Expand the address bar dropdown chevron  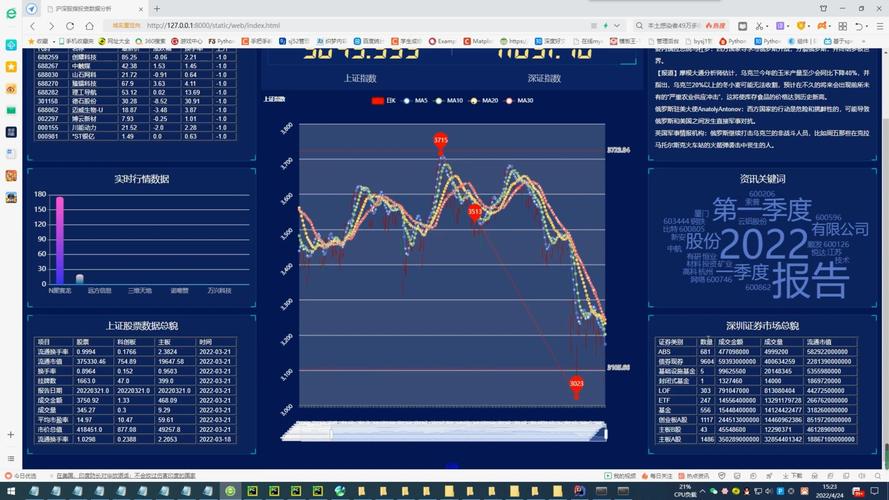[x=617, y=26]
